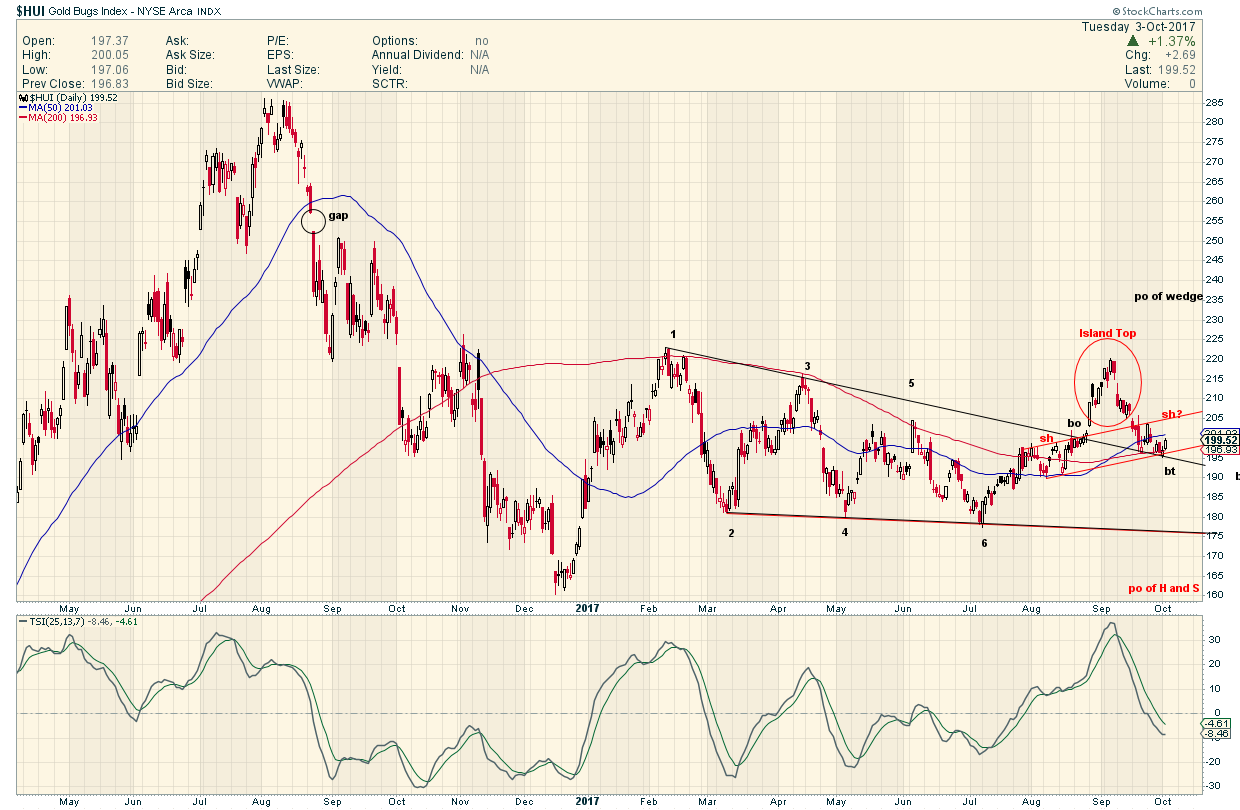Screen dimensions: 1240x810
Task: Click the red Island Top ellipse
Action: pyautogui.click(x=1108, y=381)
